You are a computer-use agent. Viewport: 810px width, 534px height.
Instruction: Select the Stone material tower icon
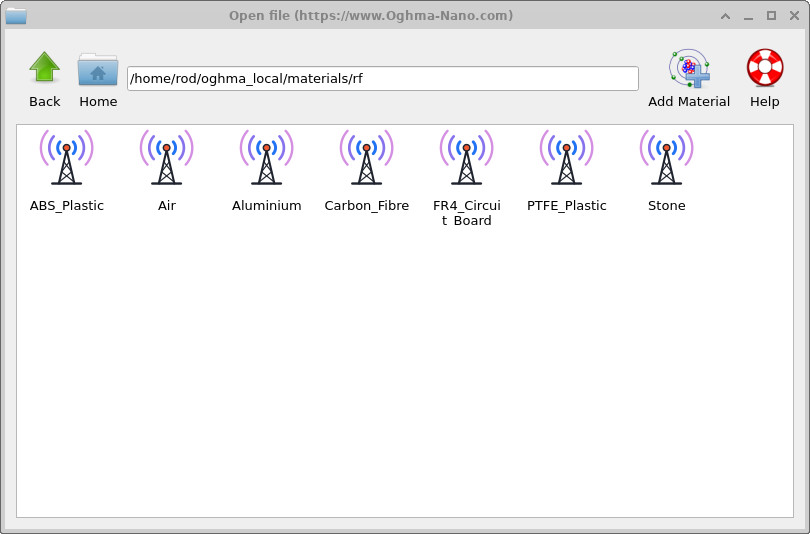tap(666, 157)
